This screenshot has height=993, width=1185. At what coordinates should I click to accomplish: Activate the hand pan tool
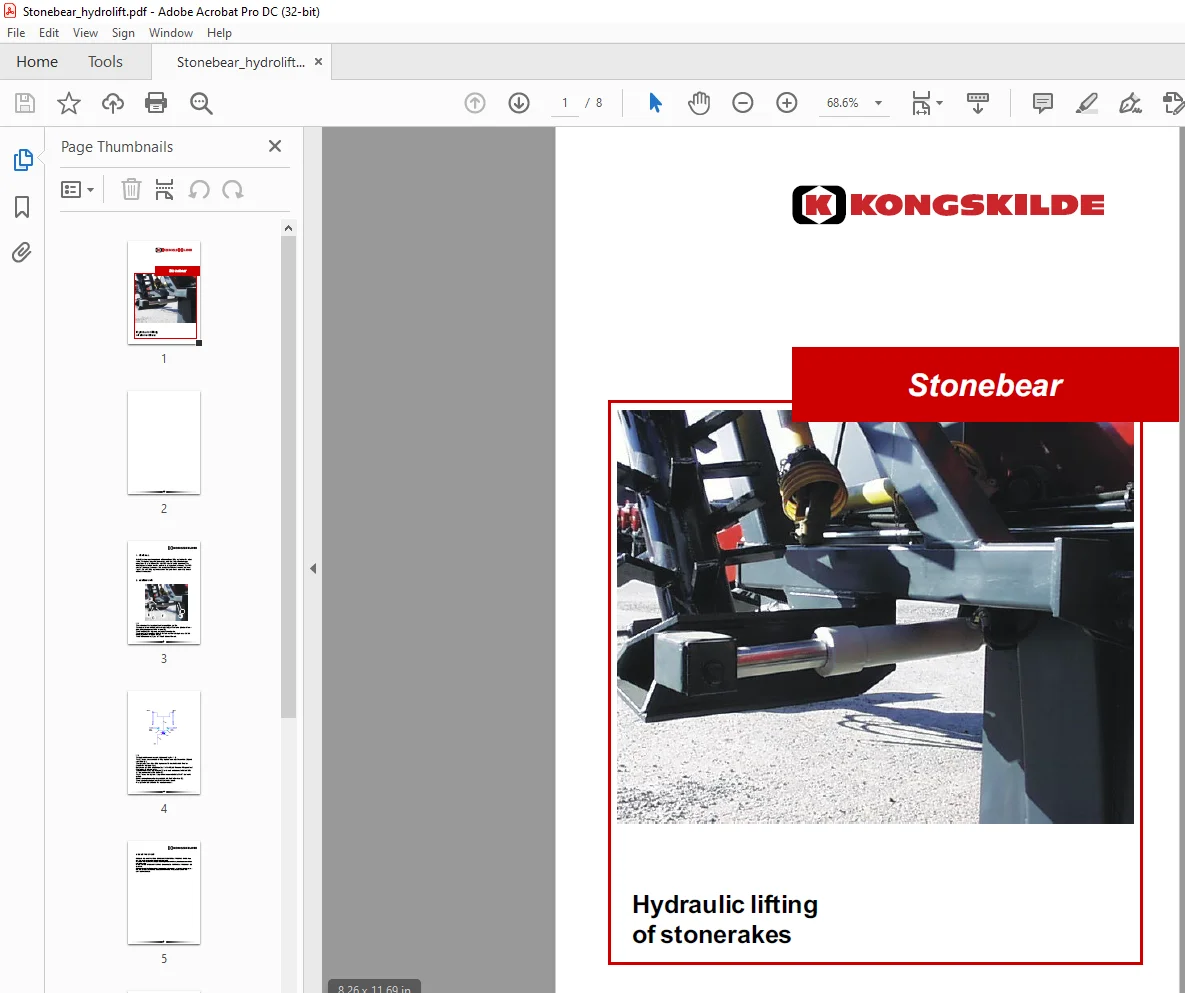coord(699,103)
